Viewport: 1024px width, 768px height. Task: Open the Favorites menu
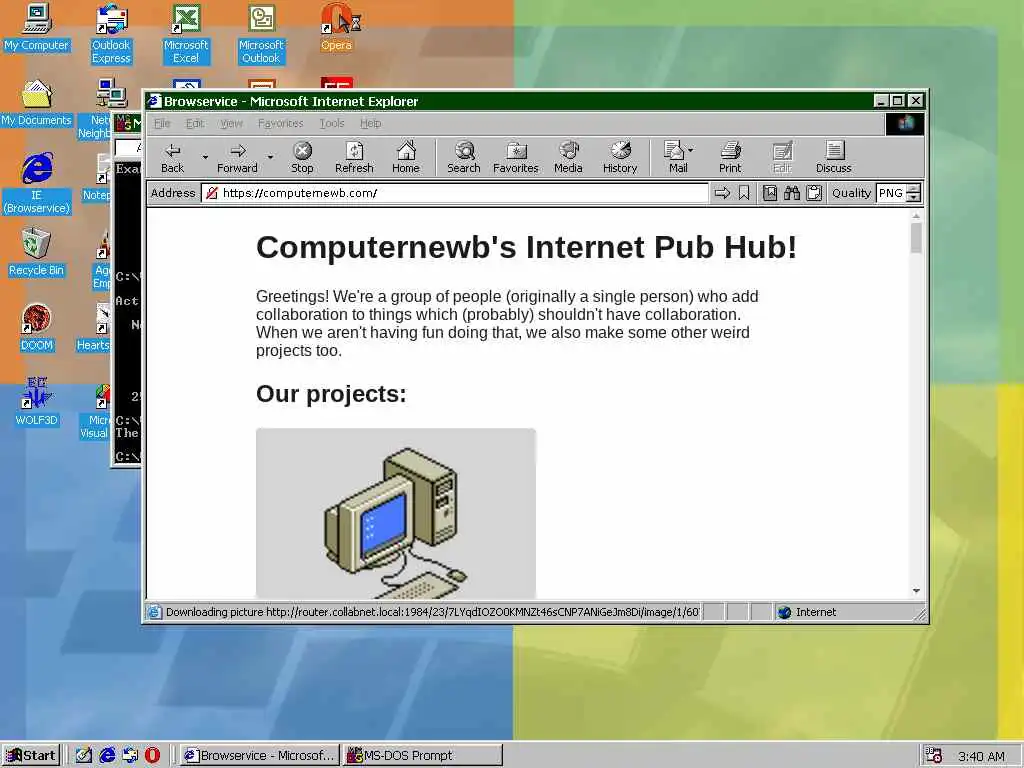(x=281, y=123)
